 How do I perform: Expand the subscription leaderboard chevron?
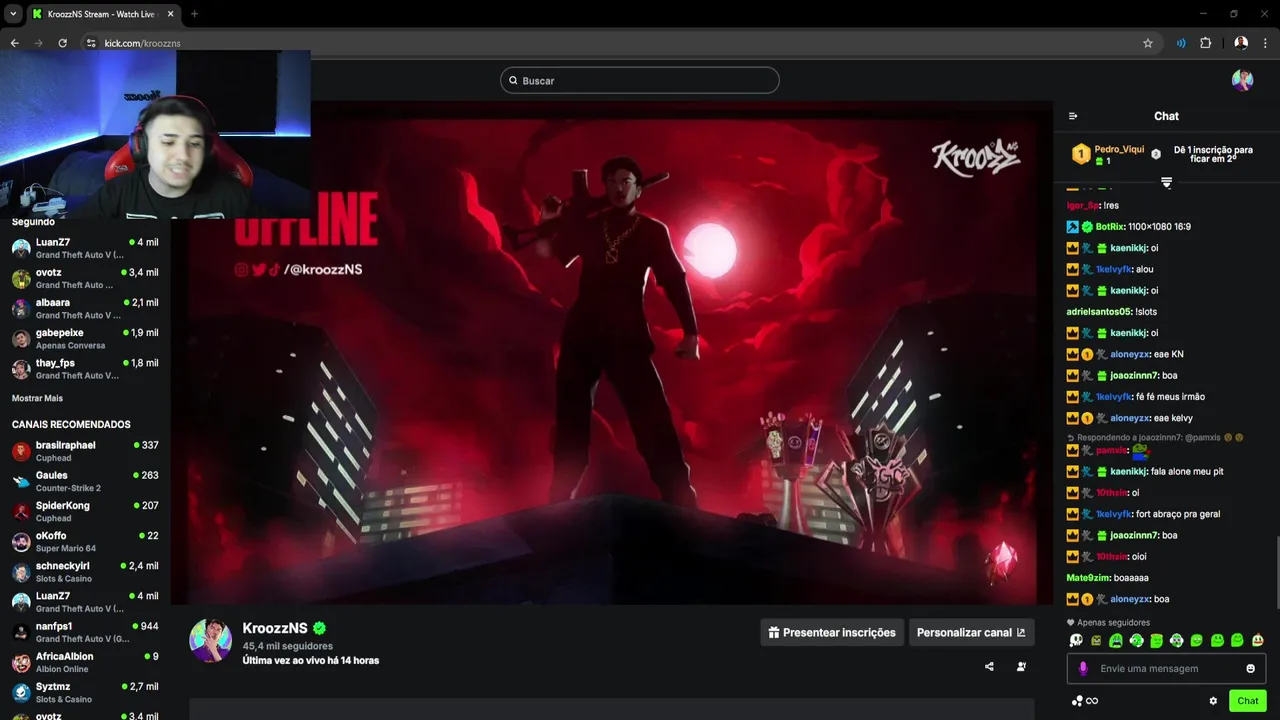point(1166,182)
